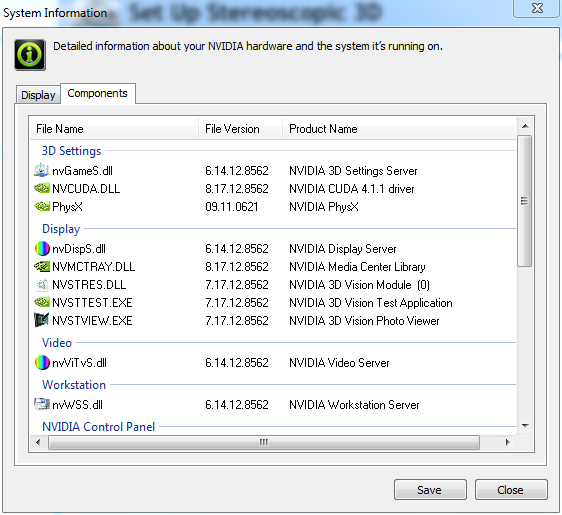Image resolution: width=562 pixels, height=515 pixels.
Task: Select the NVIDIA Control Panel group header
Action: click(x=99, y=426)
